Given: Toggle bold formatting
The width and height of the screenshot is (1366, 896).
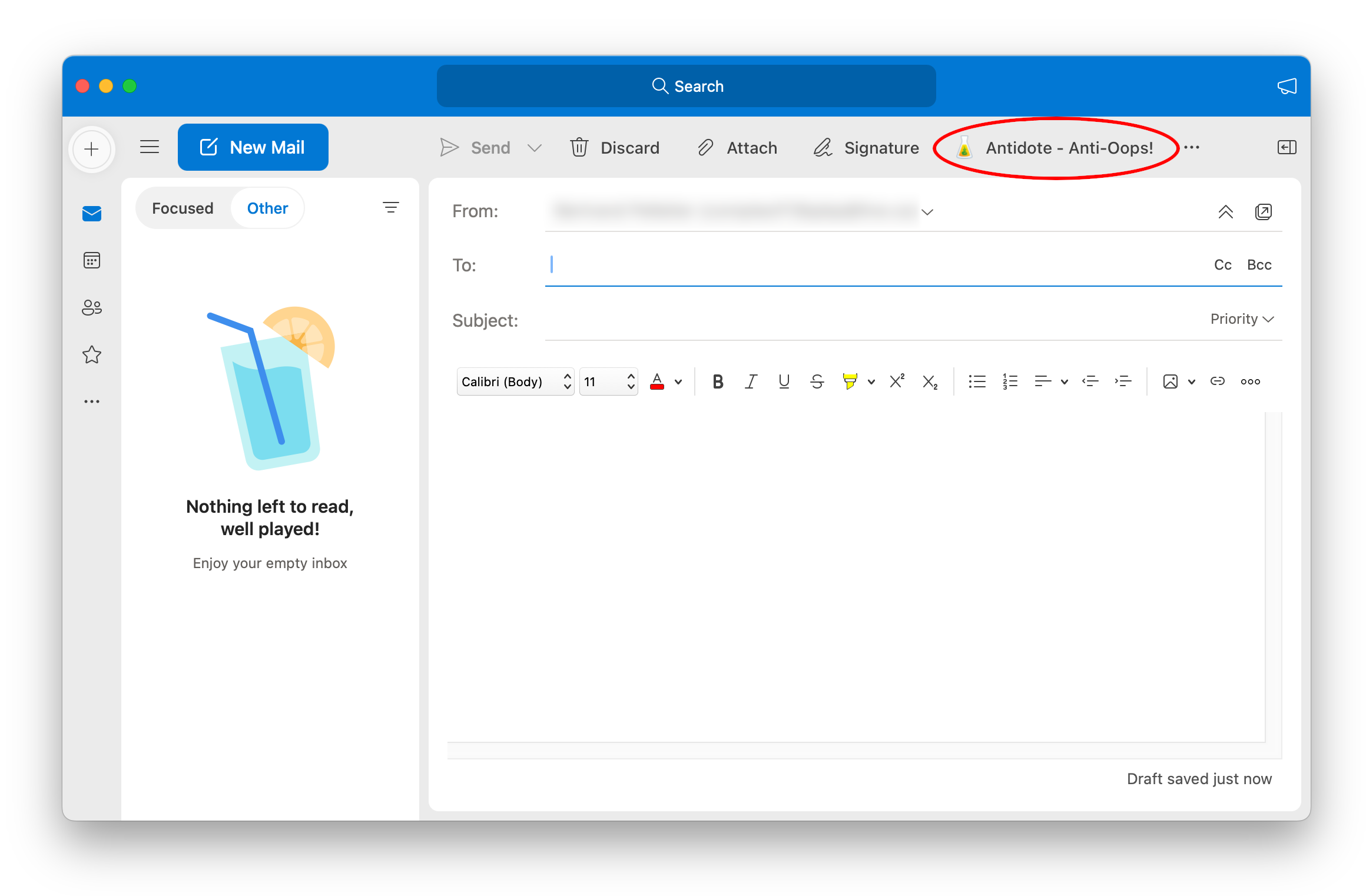Looking at the screenshot, I should [718, 381].
